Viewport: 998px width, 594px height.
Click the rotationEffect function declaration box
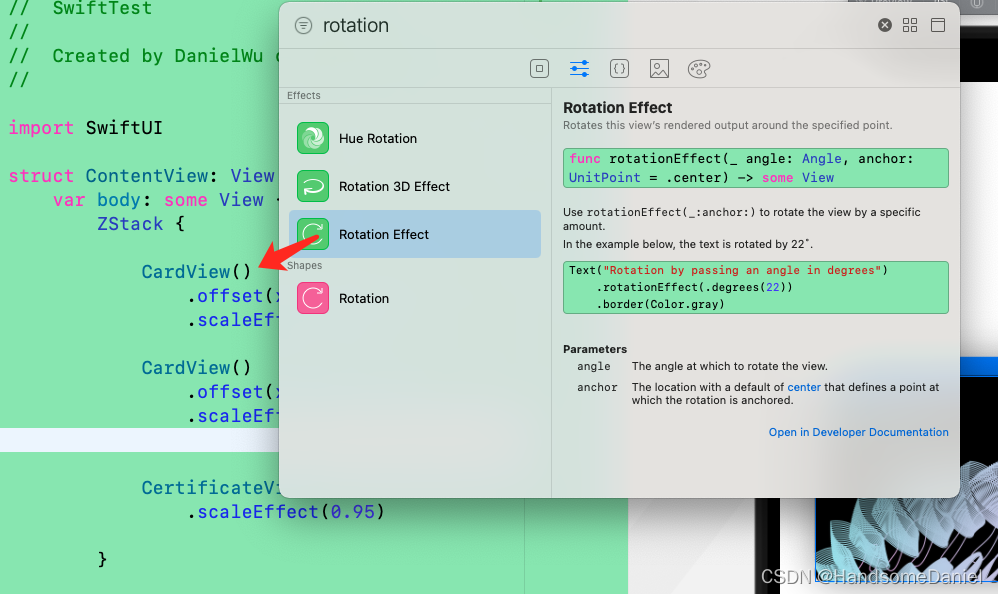pos(756,168)
